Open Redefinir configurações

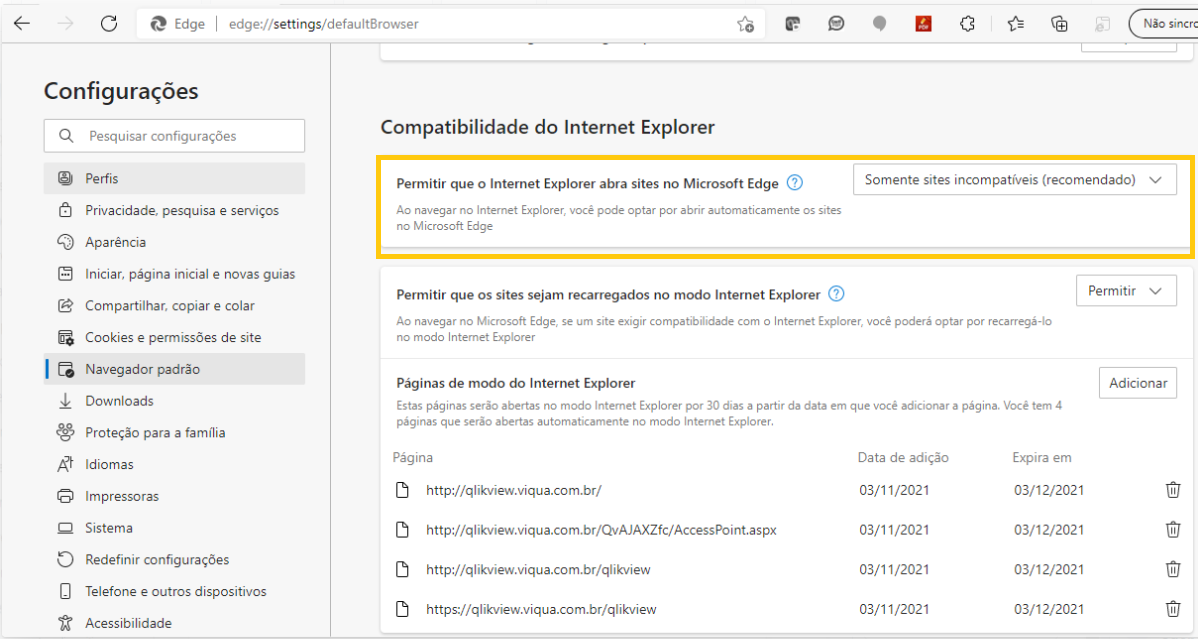point(174,559)
